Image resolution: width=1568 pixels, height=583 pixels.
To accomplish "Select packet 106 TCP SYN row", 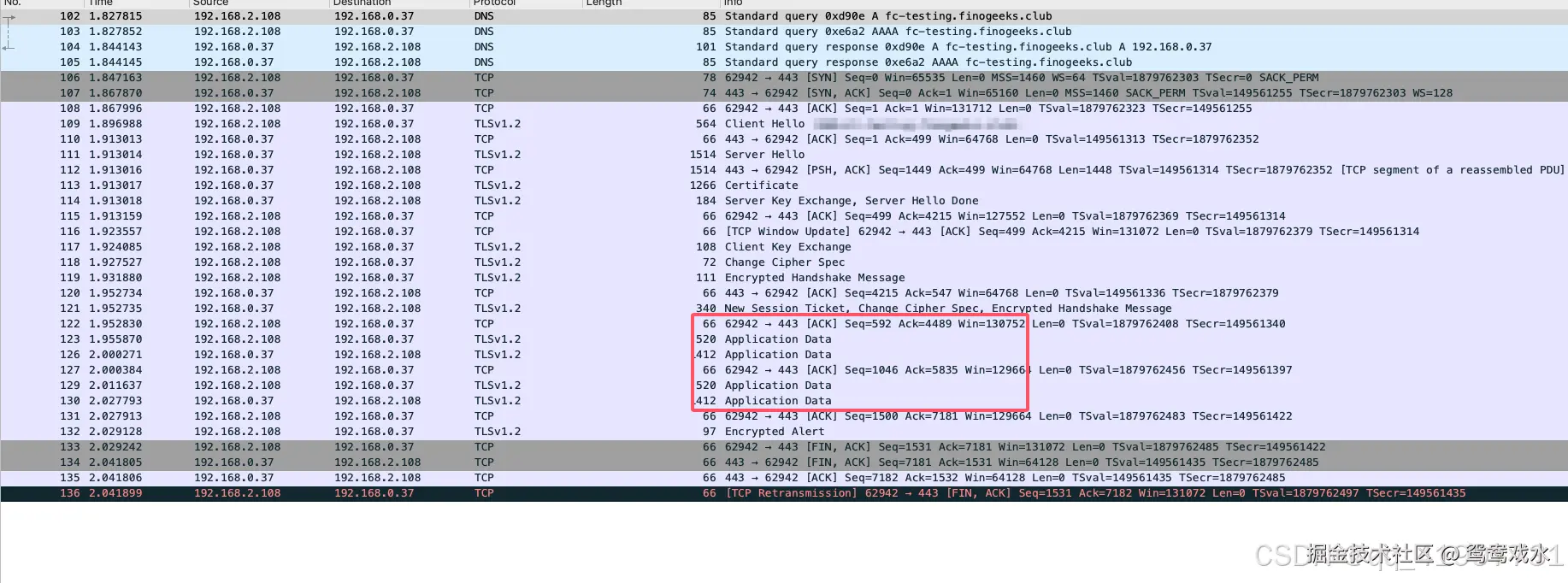I will tap(784, 78).
